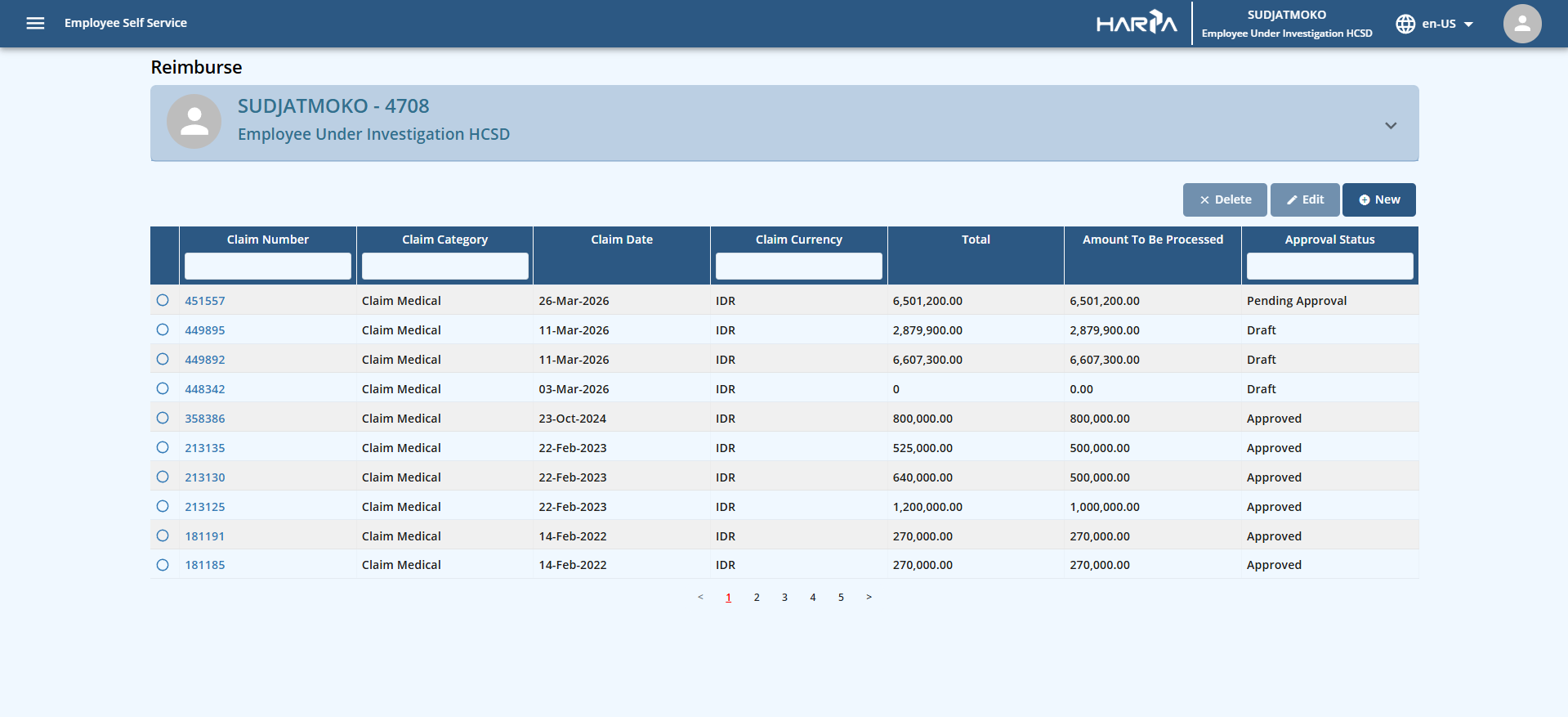Click the Edit button with pencil icon

[1304, 199]
